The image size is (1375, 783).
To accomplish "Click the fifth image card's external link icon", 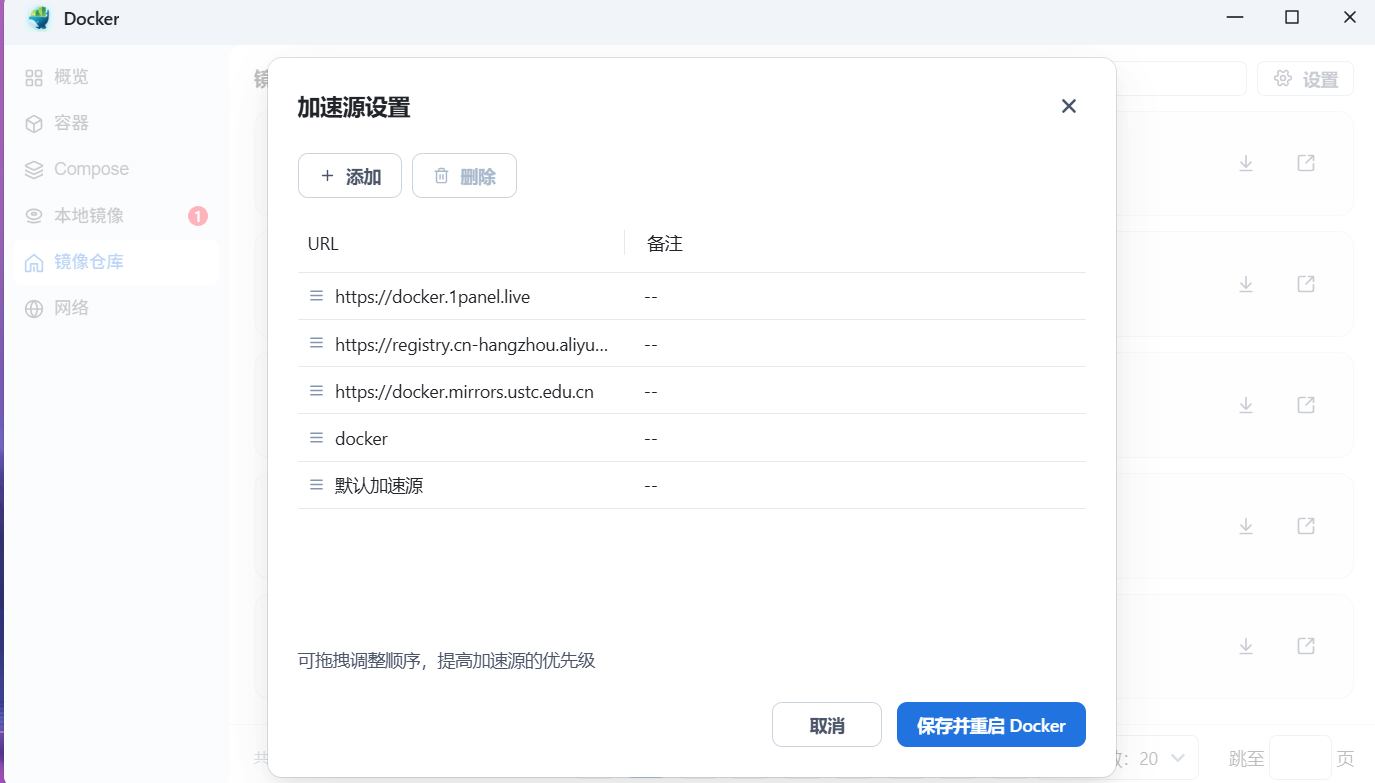I will click(1306, 646).
